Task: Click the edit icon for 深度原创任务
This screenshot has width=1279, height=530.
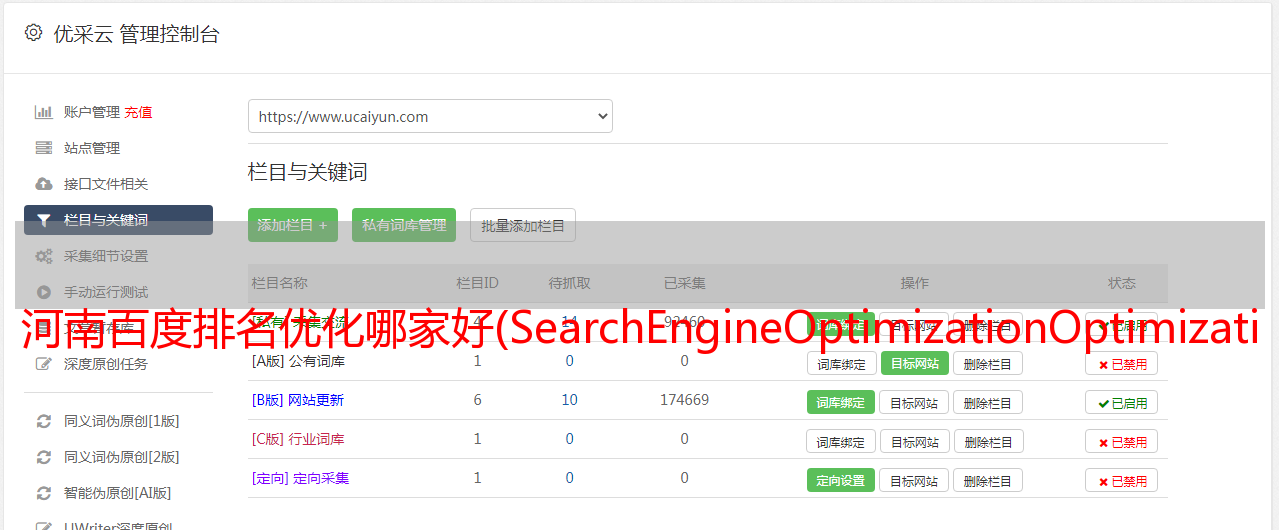Action: [43, 364]
